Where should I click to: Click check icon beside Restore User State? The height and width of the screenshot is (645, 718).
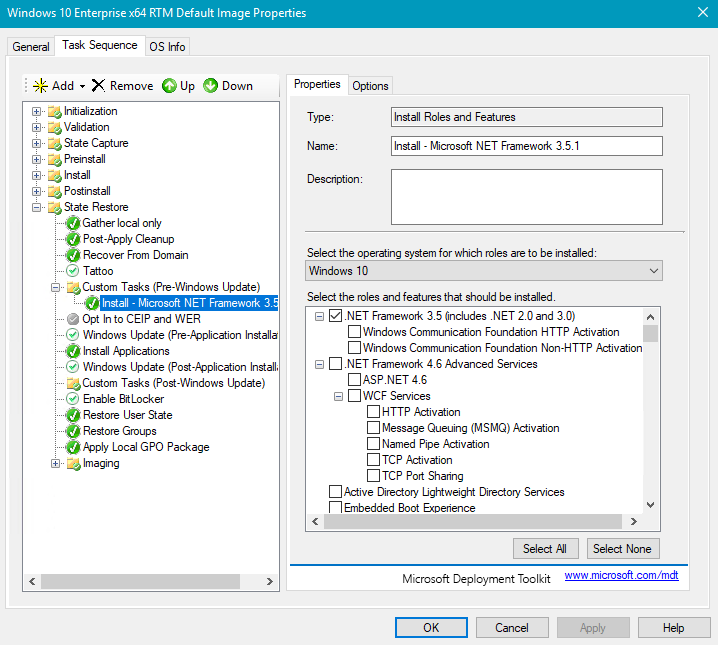73,415
